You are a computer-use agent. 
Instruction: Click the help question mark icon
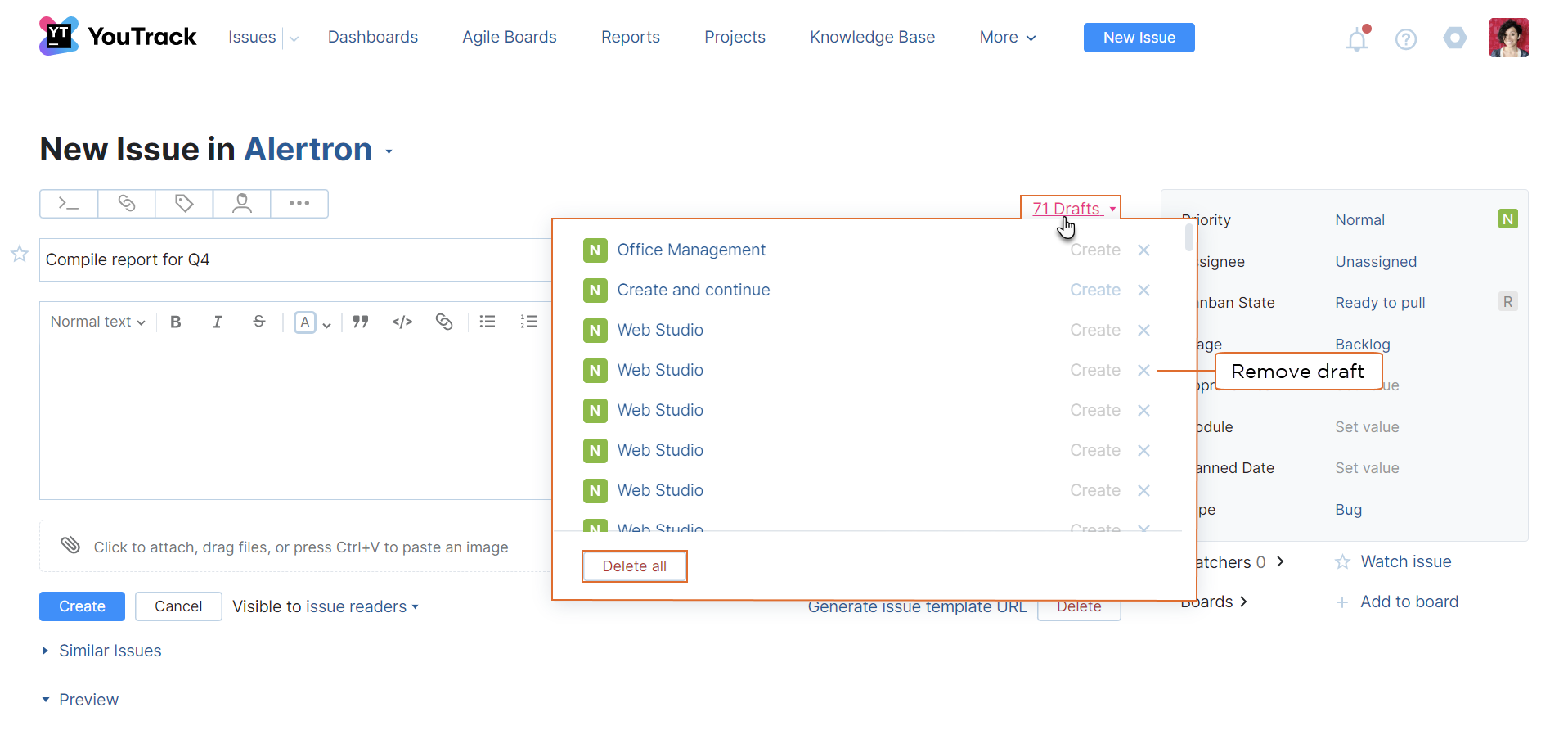[x=1405, y=39]
